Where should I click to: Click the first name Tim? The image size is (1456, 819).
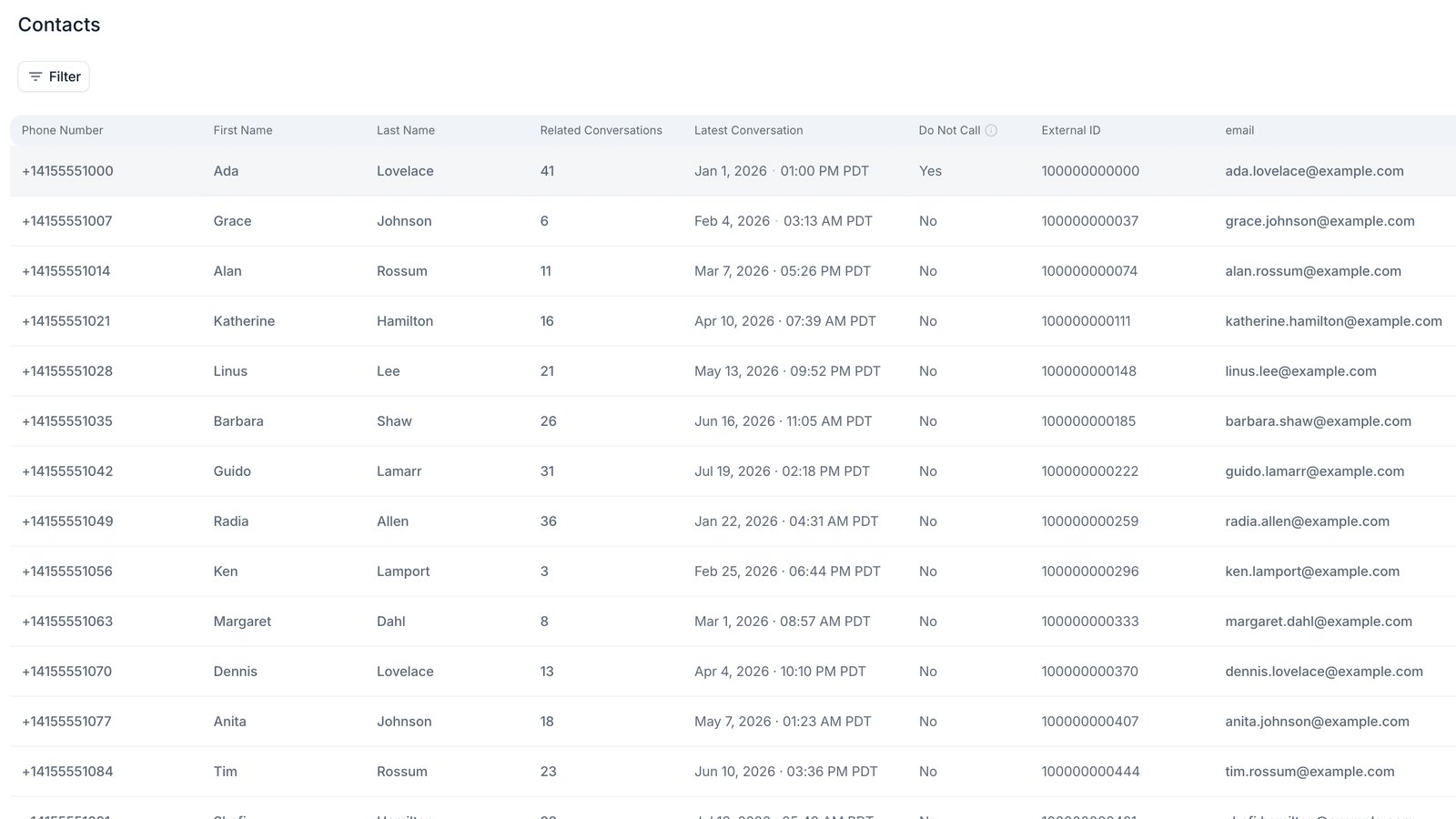[226, 772]
